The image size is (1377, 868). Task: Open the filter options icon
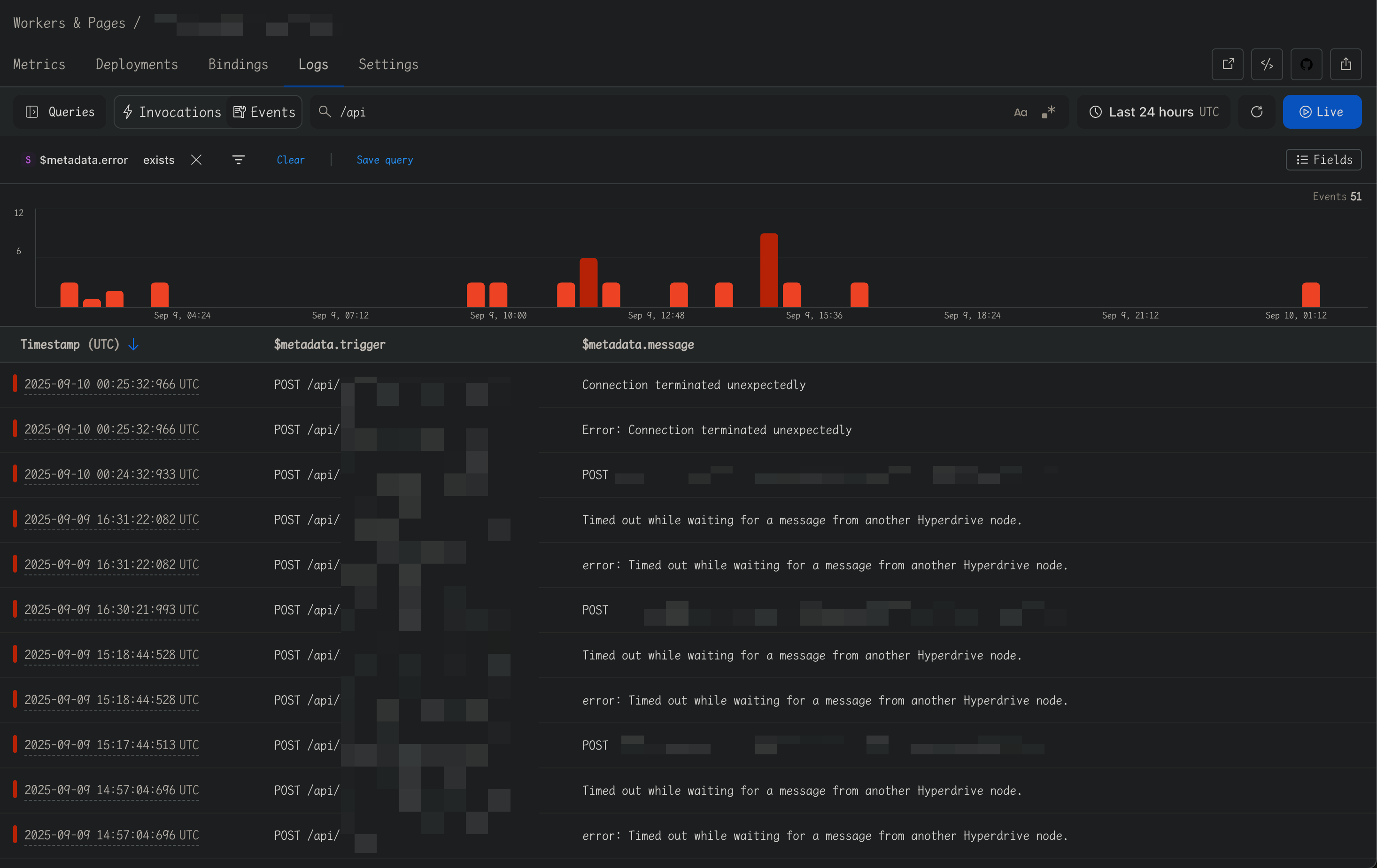coord(239,160)
